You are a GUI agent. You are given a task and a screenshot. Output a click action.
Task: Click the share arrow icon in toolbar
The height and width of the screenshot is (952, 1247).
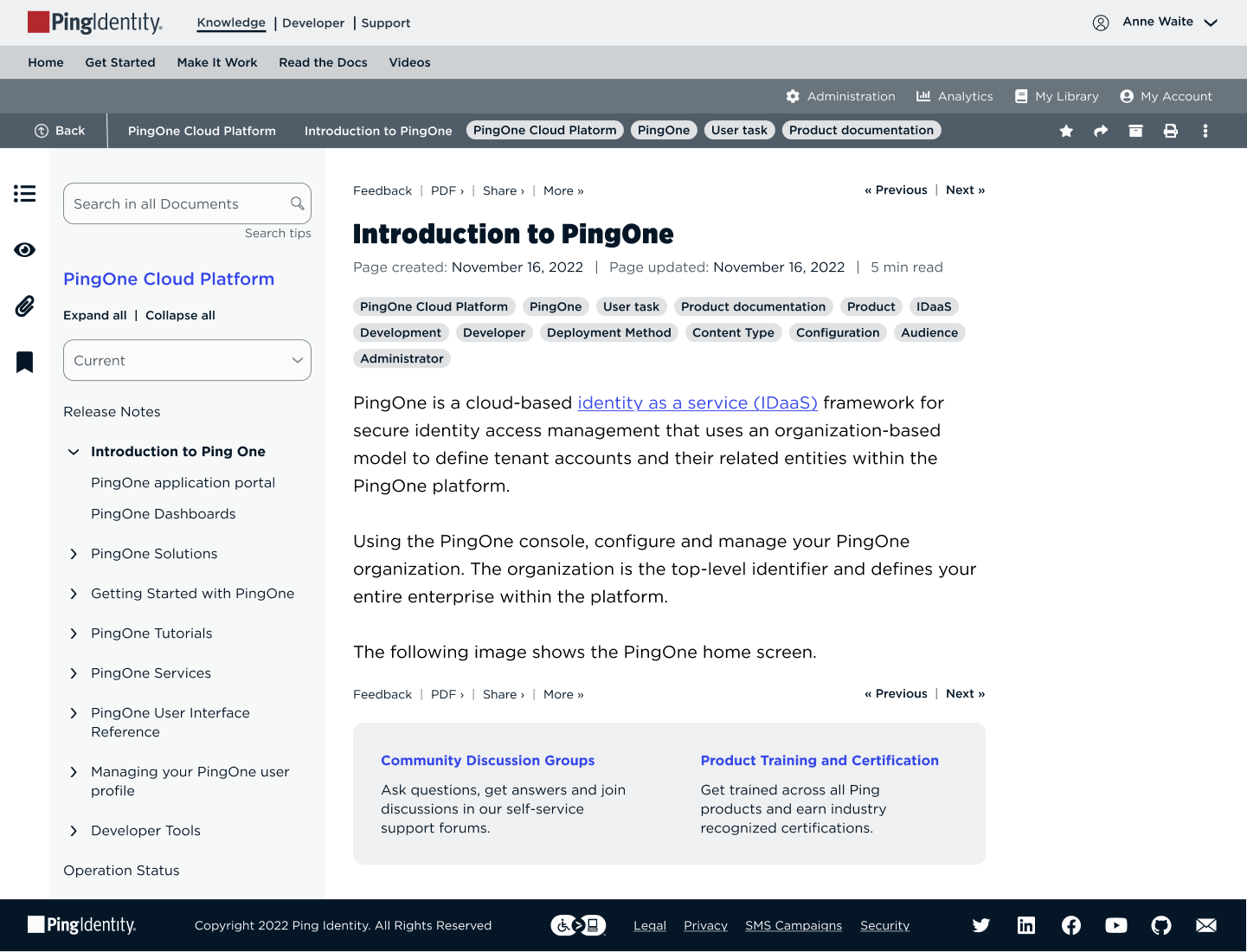coord(1101,131)
